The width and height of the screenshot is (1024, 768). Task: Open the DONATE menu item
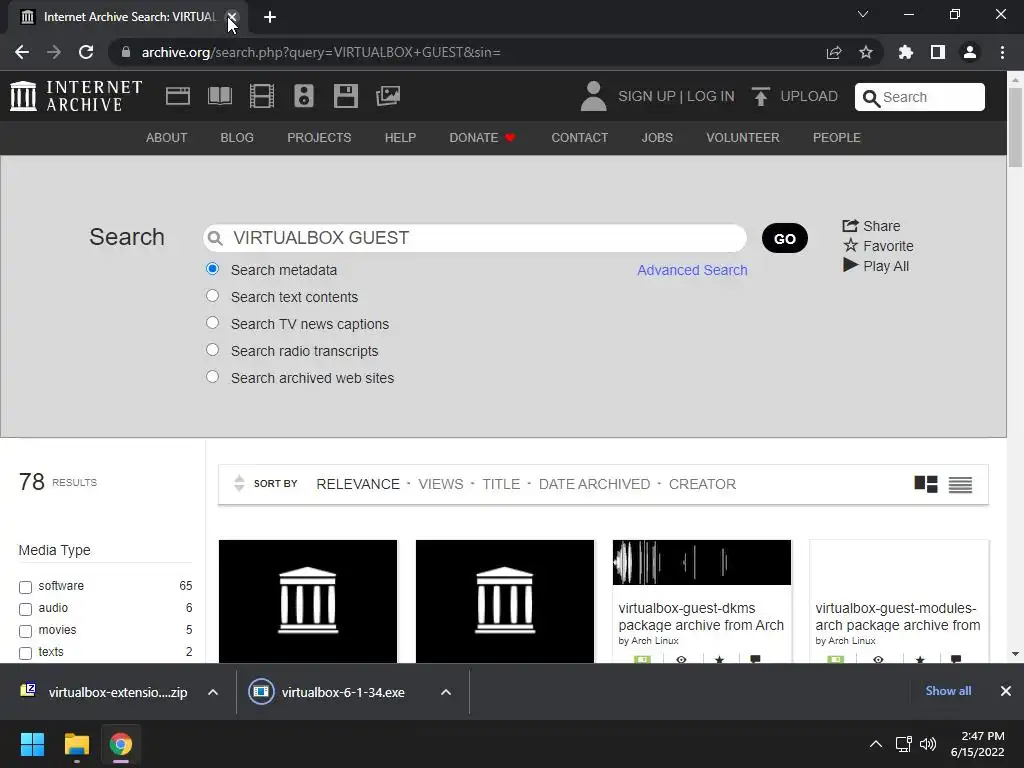coord(483,138)
